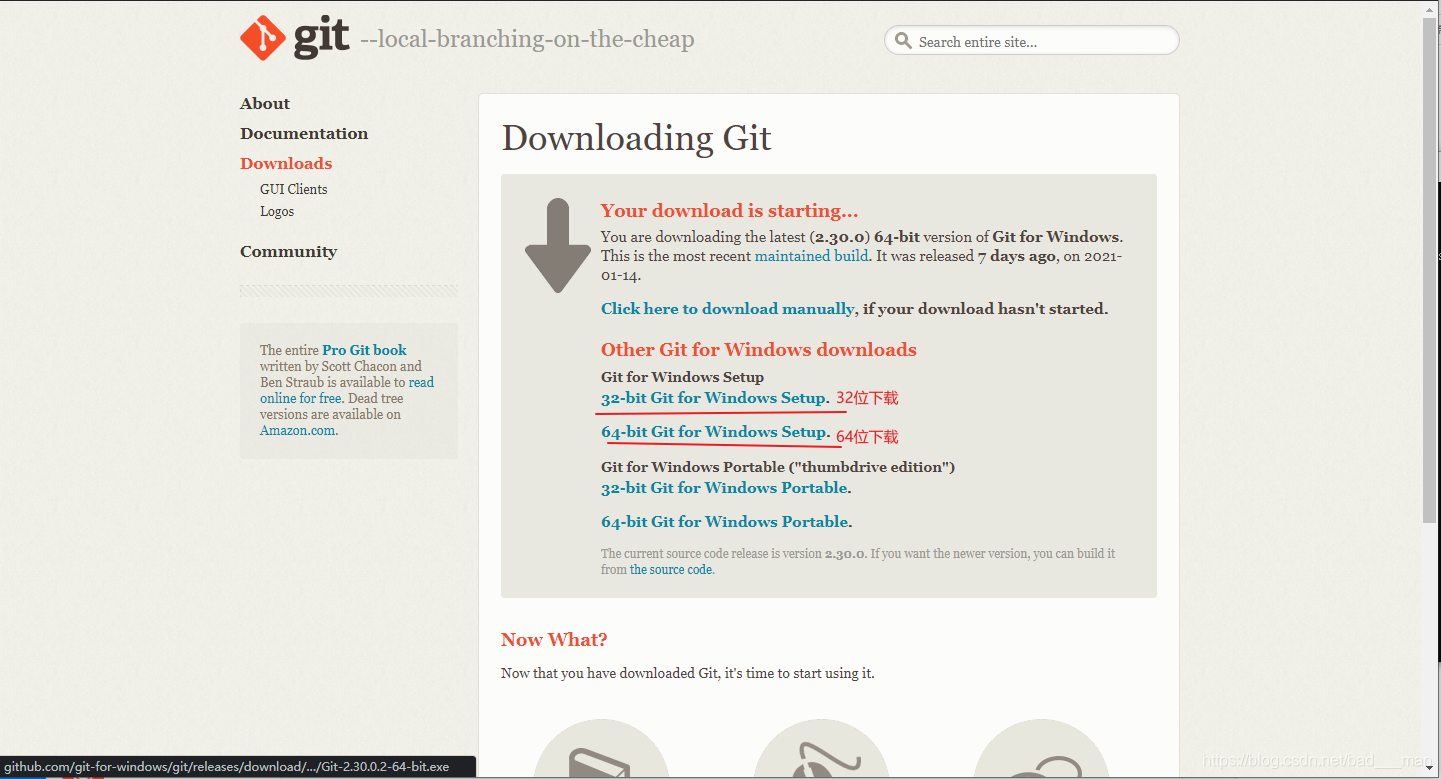1441x779 pixels.
Task: Click the scrollbar up arrow
Action: 1430,8
